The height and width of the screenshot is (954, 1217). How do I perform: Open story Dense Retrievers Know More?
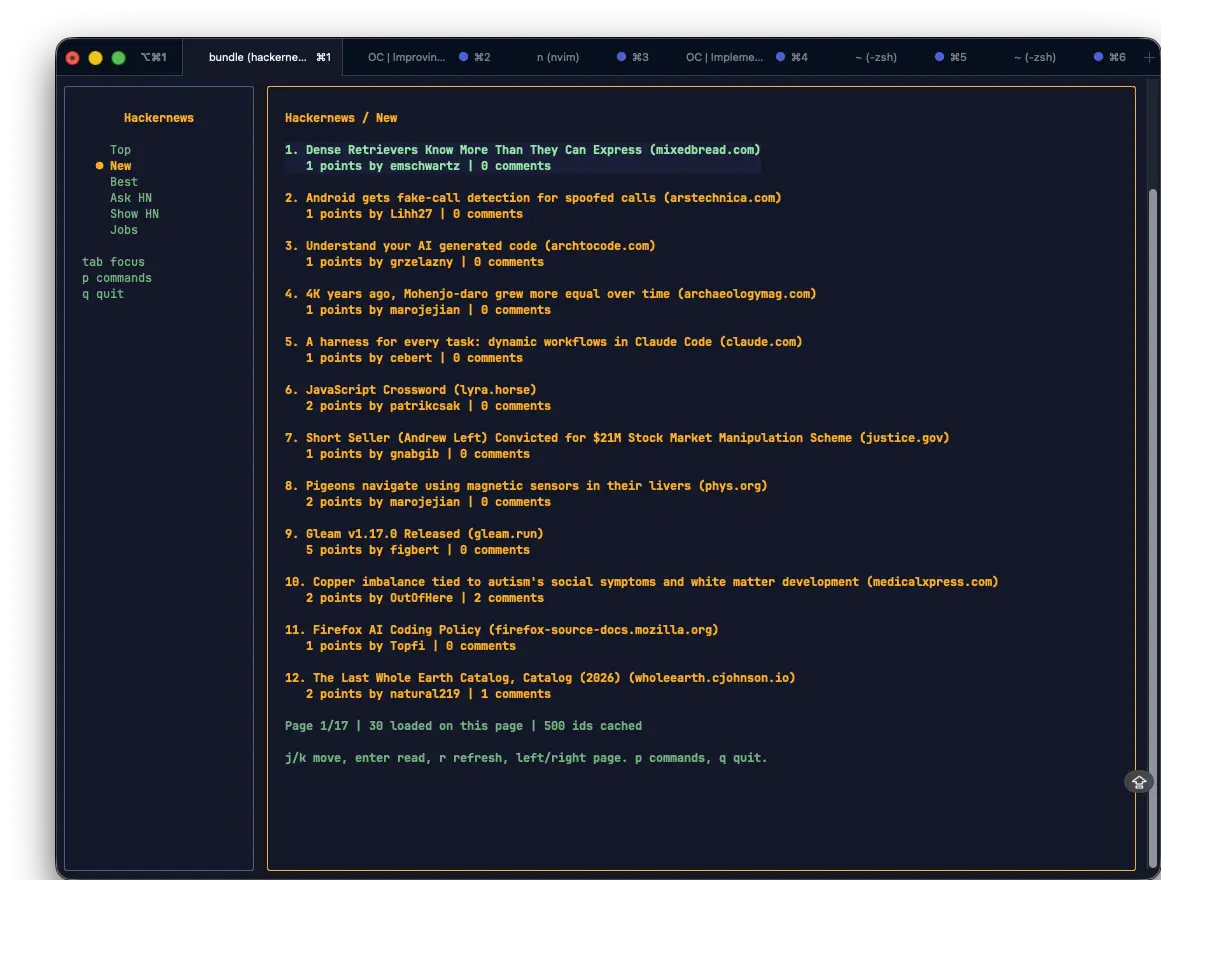click(x=522, y=150)
